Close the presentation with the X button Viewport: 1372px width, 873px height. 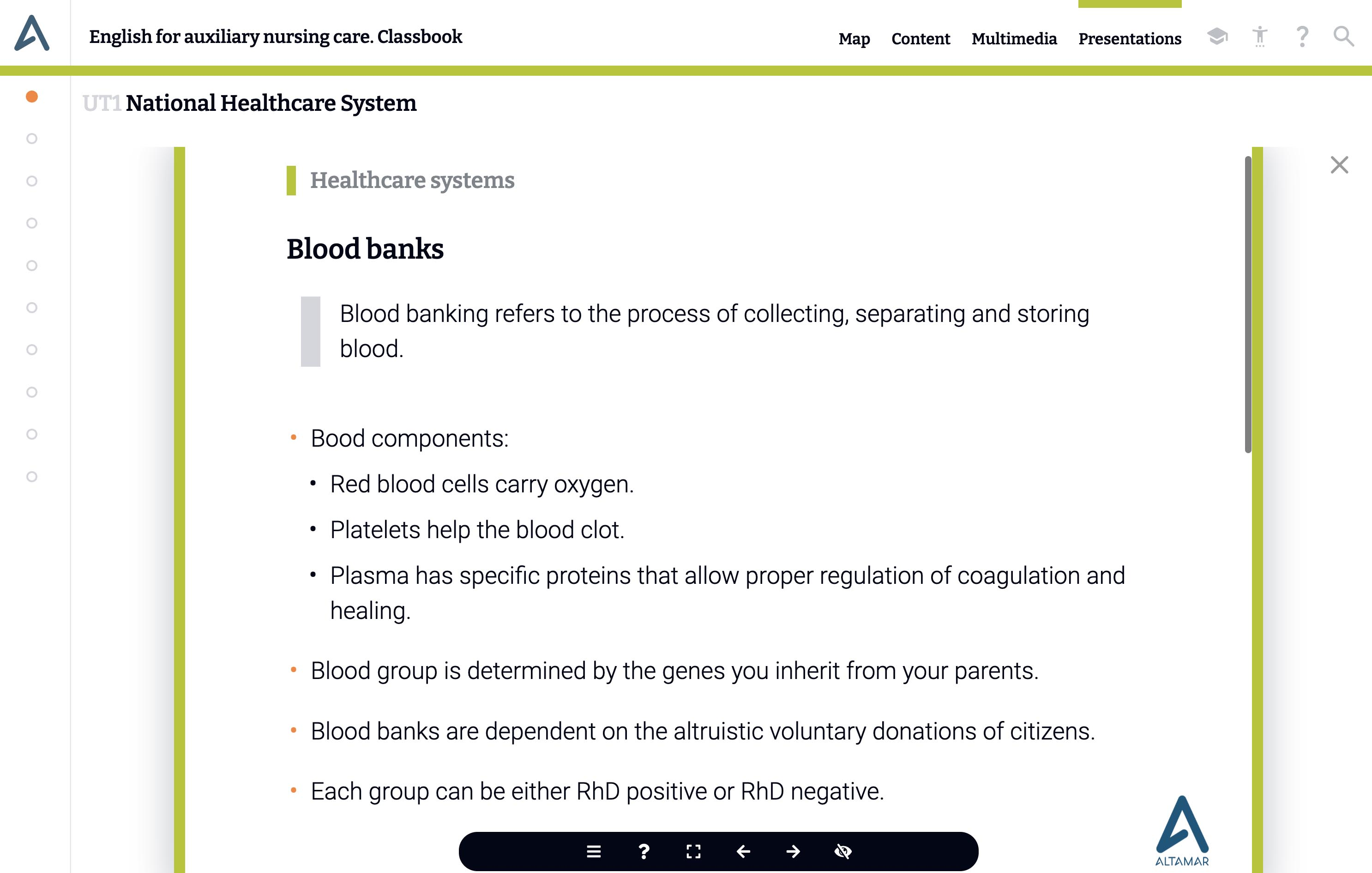click(x=1340, y=165)
